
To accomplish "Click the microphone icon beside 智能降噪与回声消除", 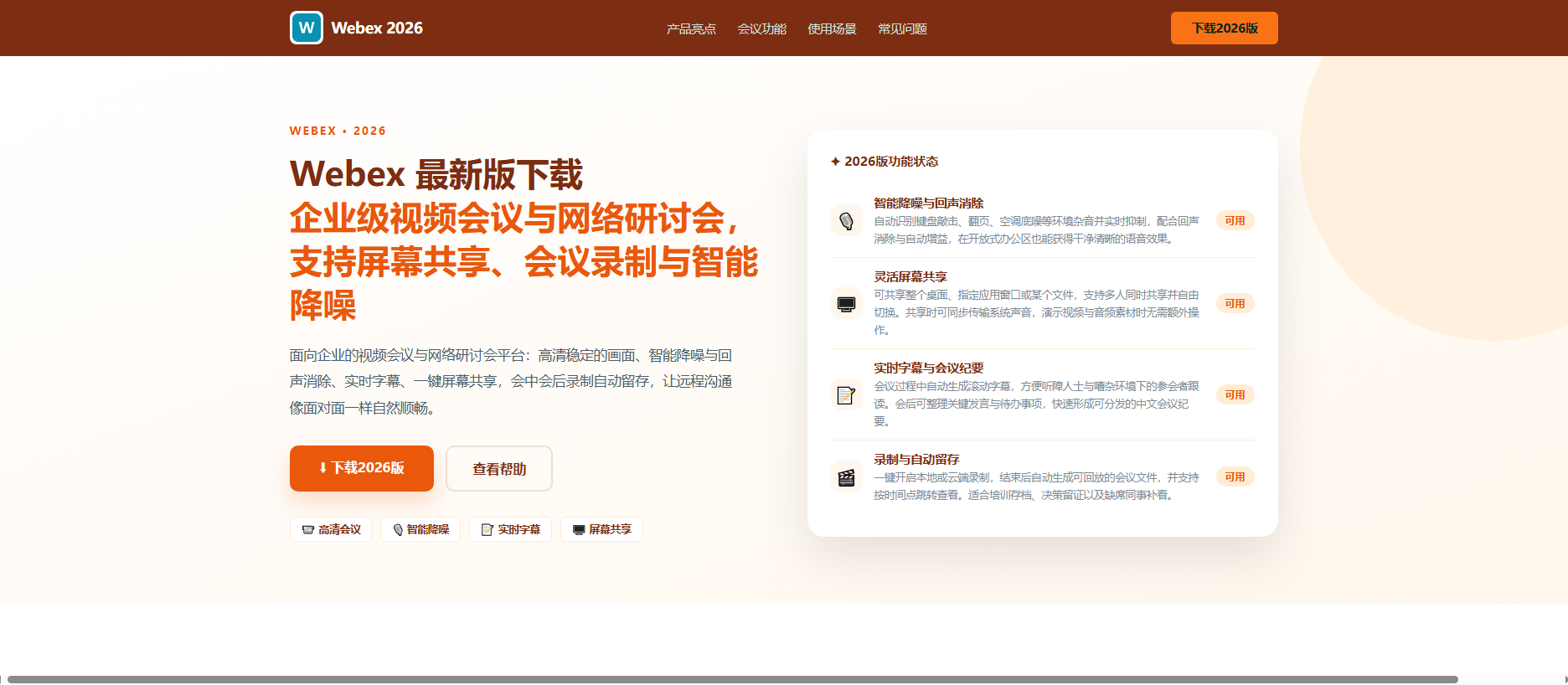I will (846, 221).
